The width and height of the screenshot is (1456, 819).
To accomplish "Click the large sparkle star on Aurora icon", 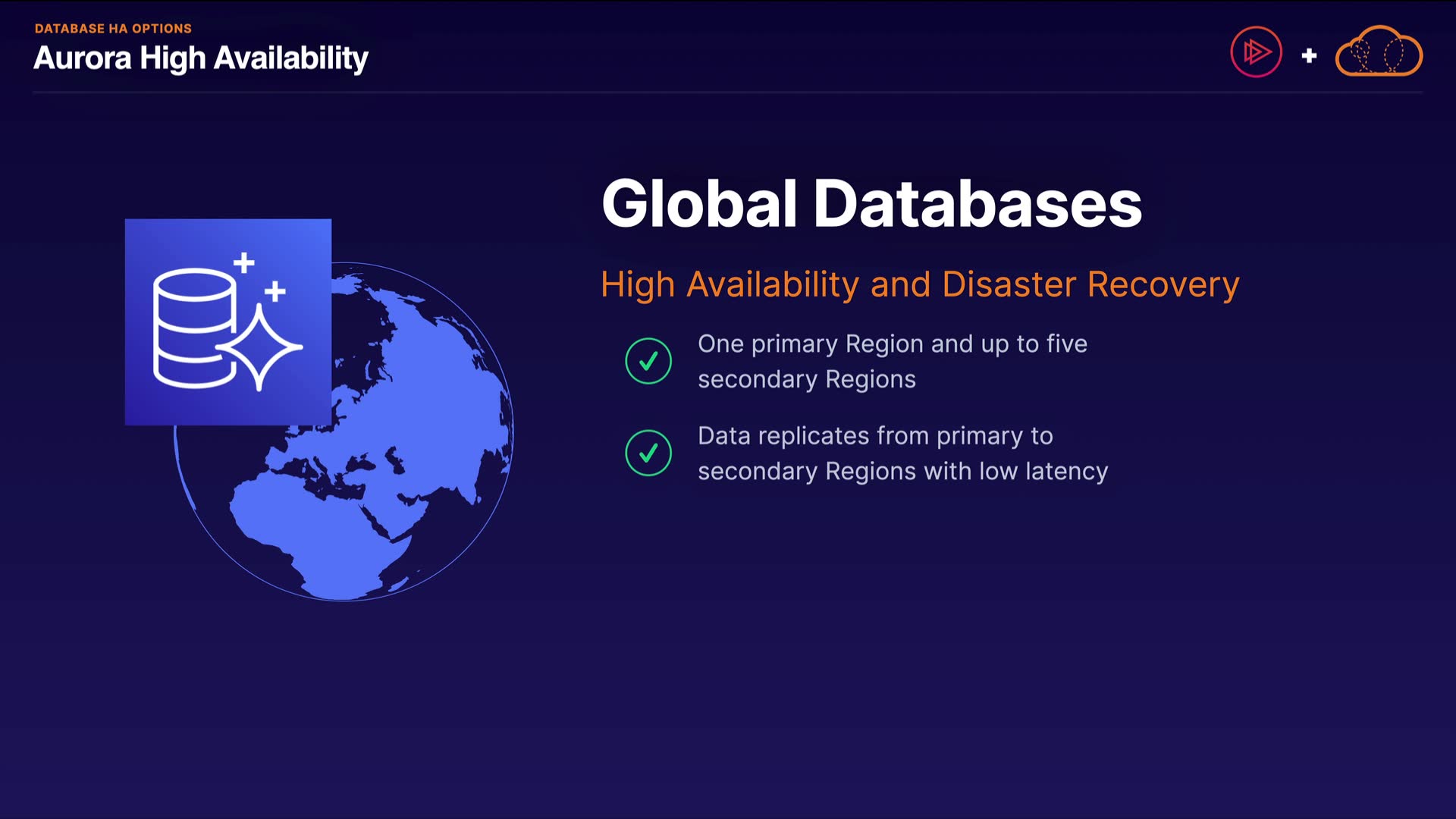I will pyautogui.click(x=260, y=348).
